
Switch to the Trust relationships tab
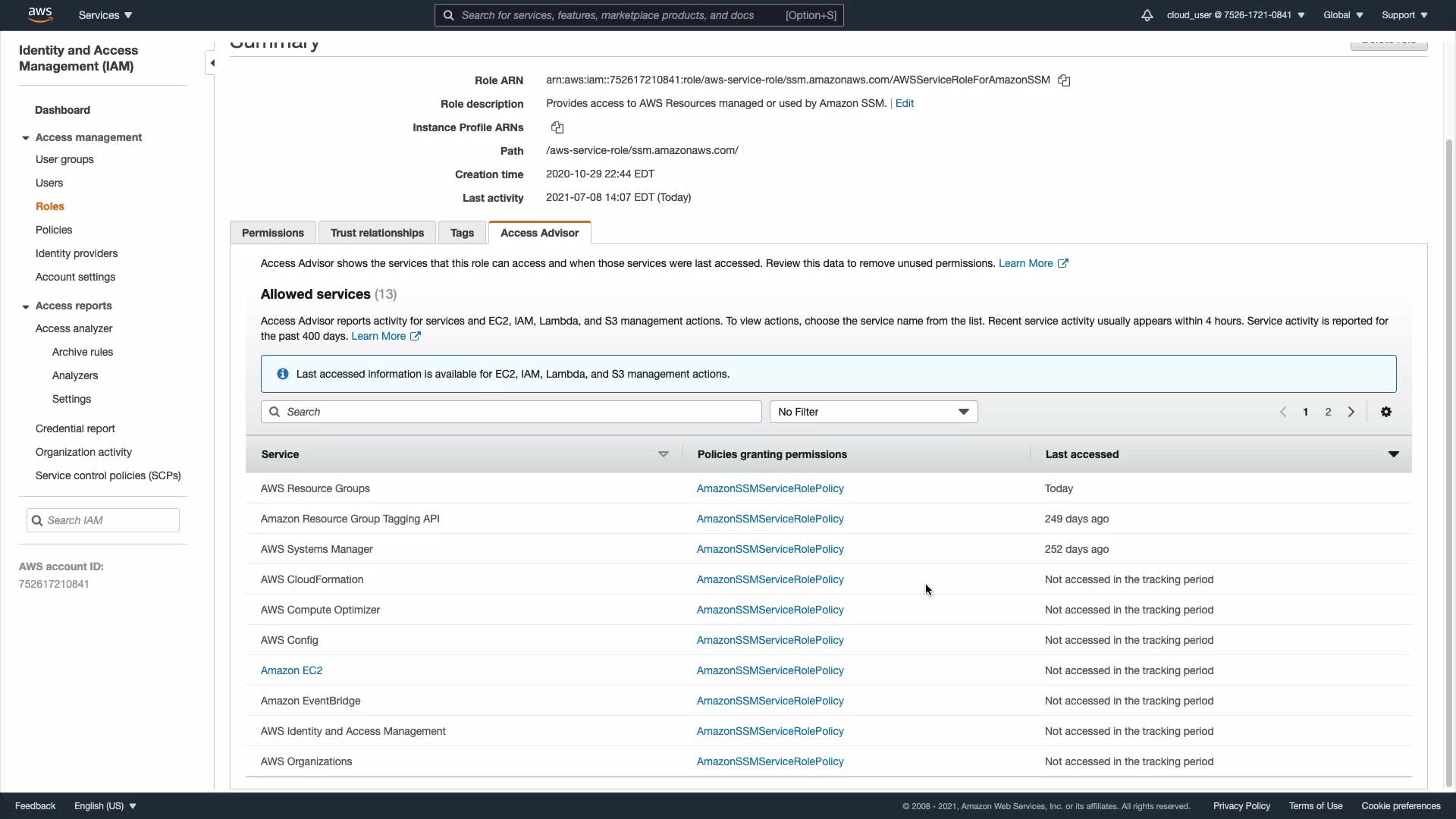(x=377, y=233)
